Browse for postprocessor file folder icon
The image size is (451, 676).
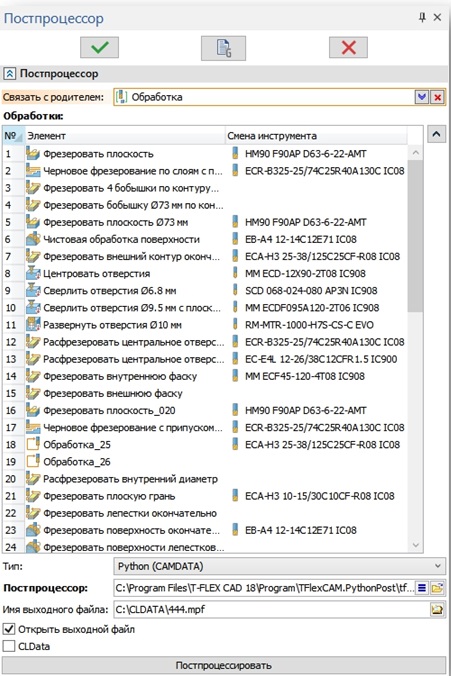(437, 588)
